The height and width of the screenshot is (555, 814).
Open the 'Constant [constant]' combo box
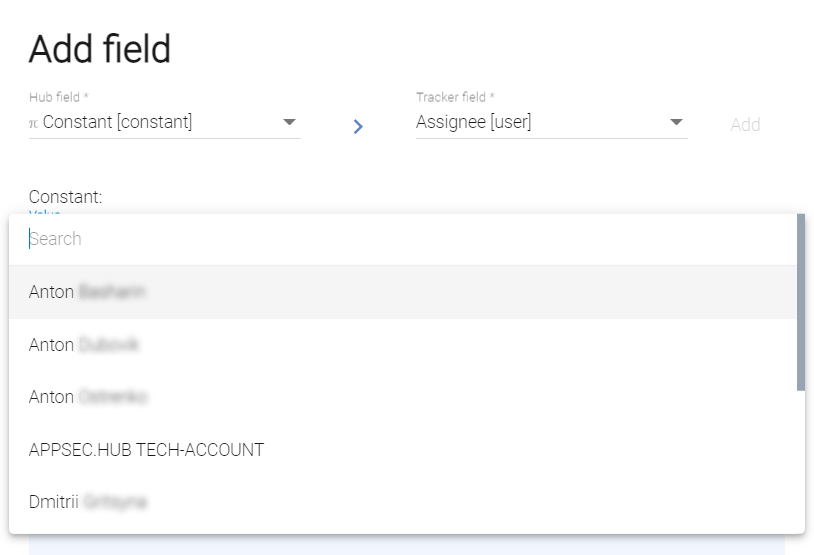150,122
